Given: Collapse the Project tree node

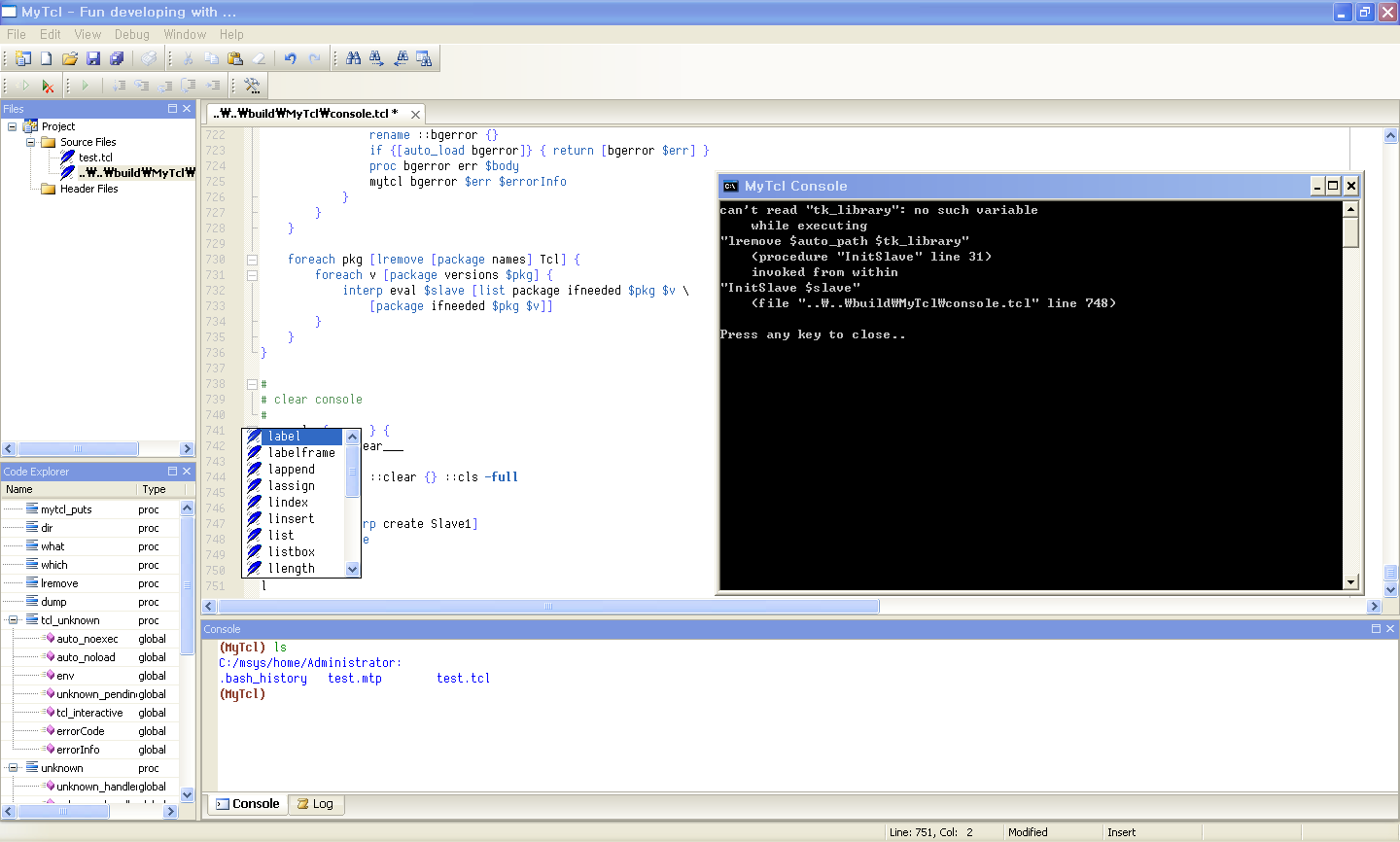Looking at the screenshot, I should point(12,126).
